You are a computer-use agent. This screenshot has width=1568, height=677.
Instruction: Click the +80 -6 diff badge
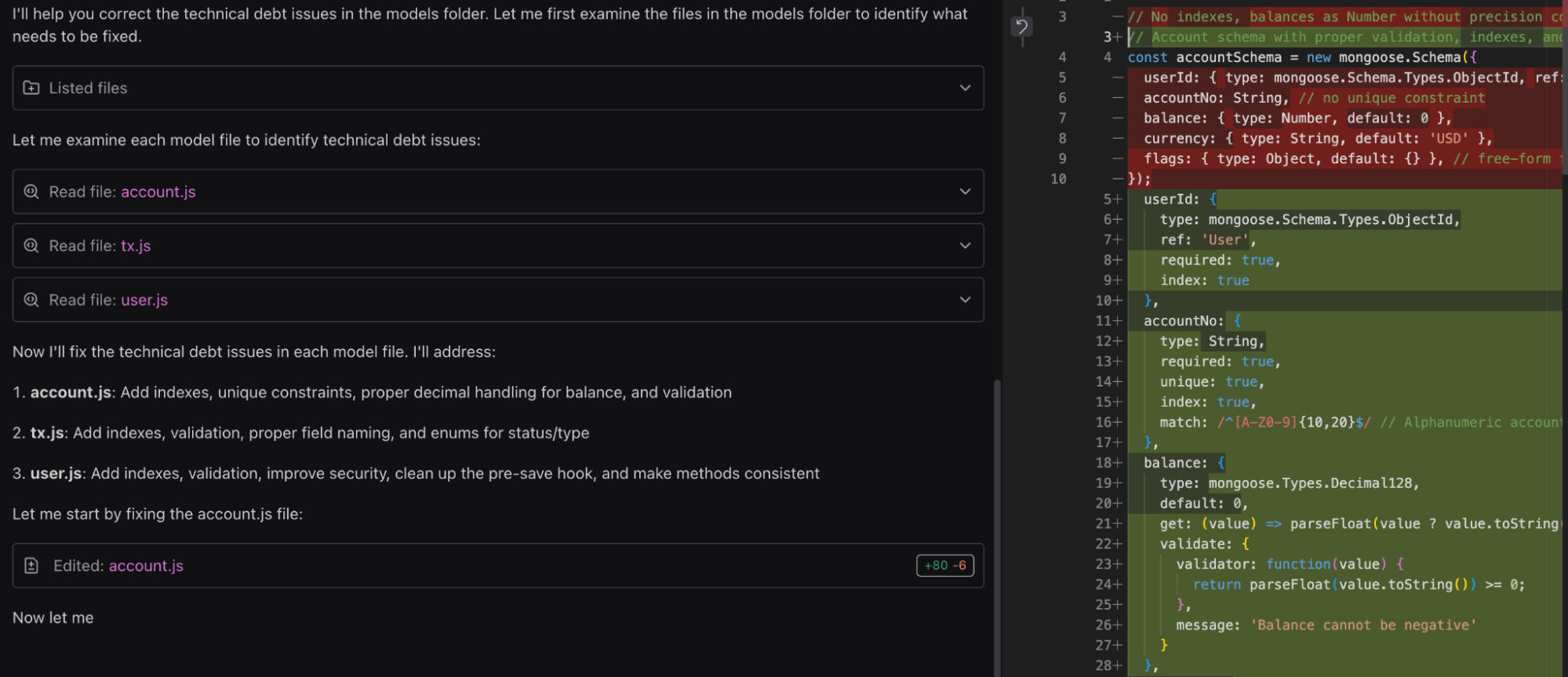pos(944,566)
